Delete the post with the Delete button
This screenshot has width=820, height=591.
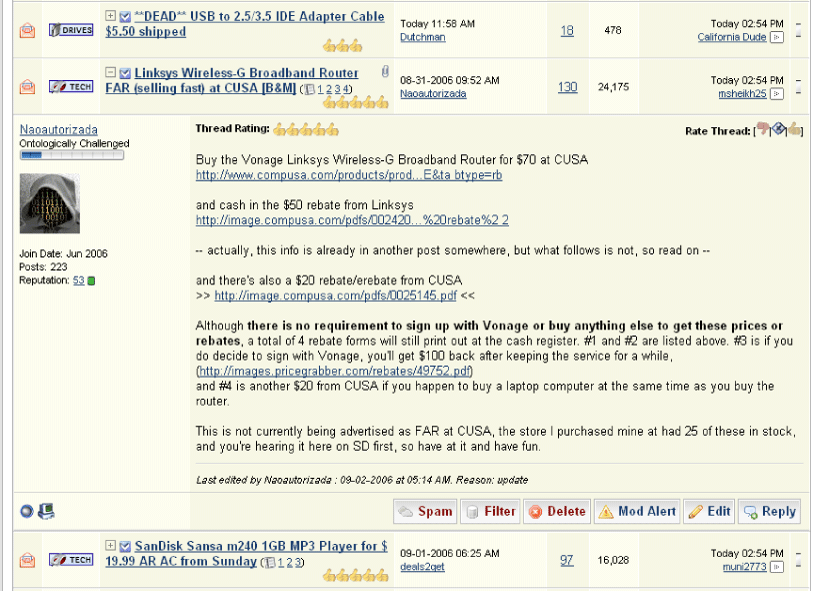click(557, 512)
